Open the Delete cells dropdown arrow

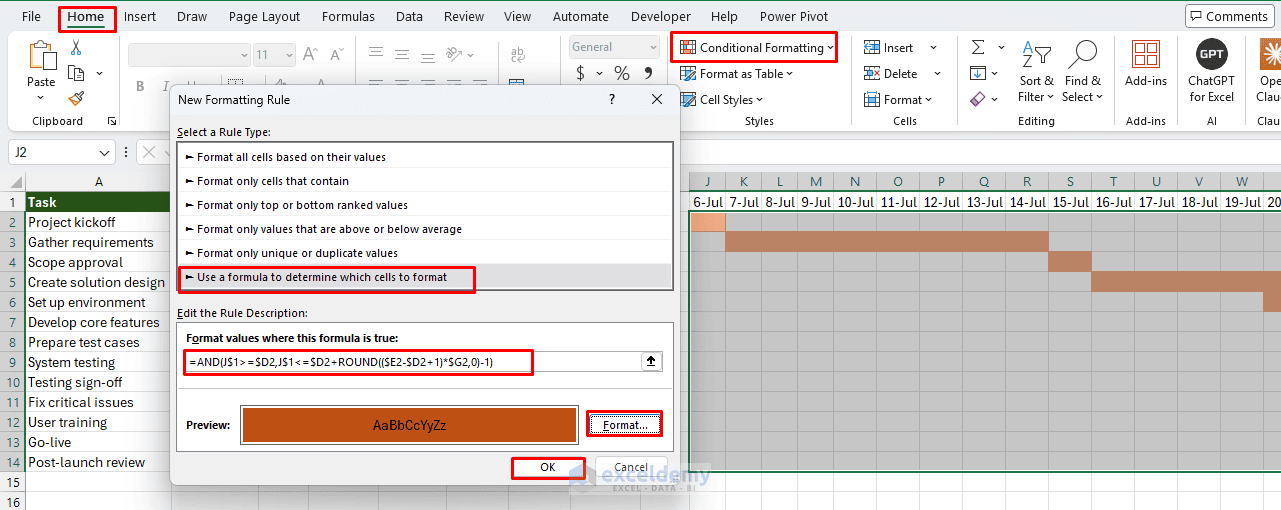click(x=937, y=73)
